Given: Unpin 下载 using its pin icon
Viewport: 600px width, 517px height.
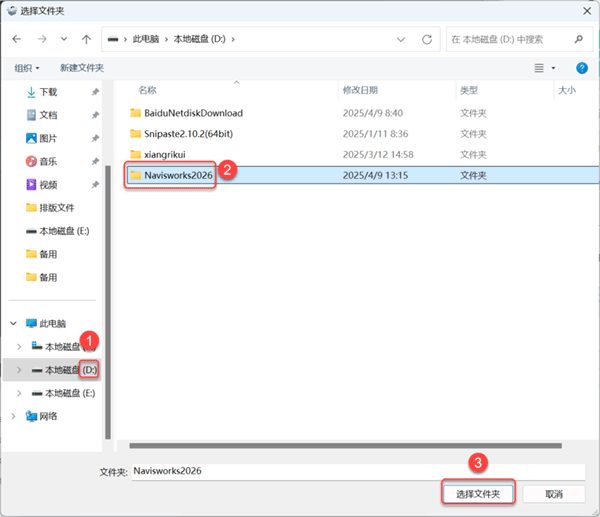Looking at the screenshot, I should click(x=95, y=92).
